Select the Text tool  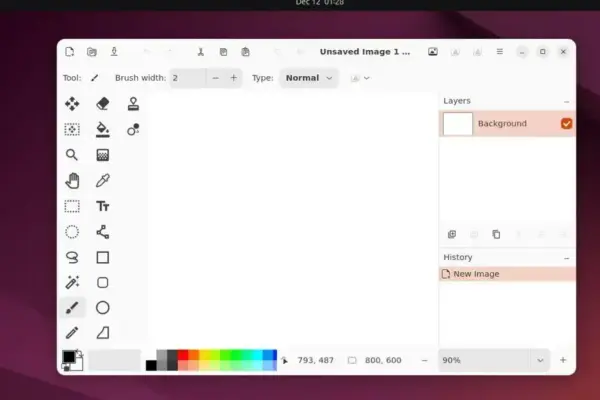(103, 206)
